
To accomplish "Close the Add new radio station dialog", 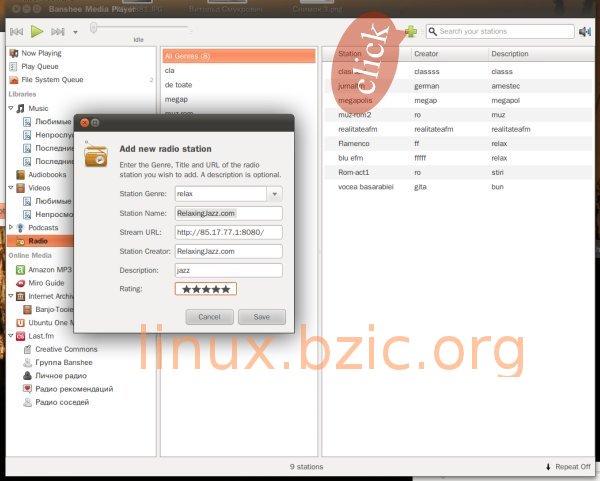I will (85, 123).
